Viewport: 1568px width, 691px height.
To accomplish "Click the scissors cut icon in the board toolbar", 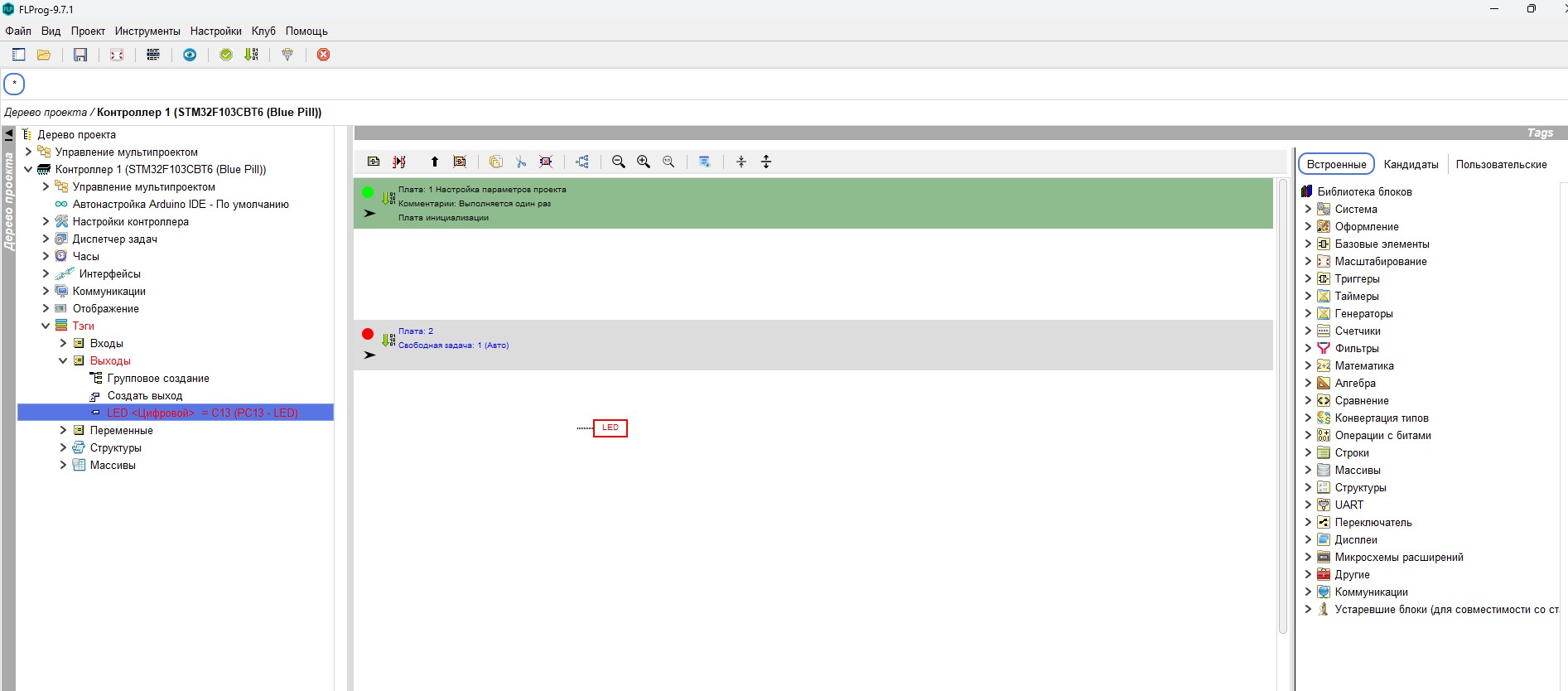I will tap(521, 162).
